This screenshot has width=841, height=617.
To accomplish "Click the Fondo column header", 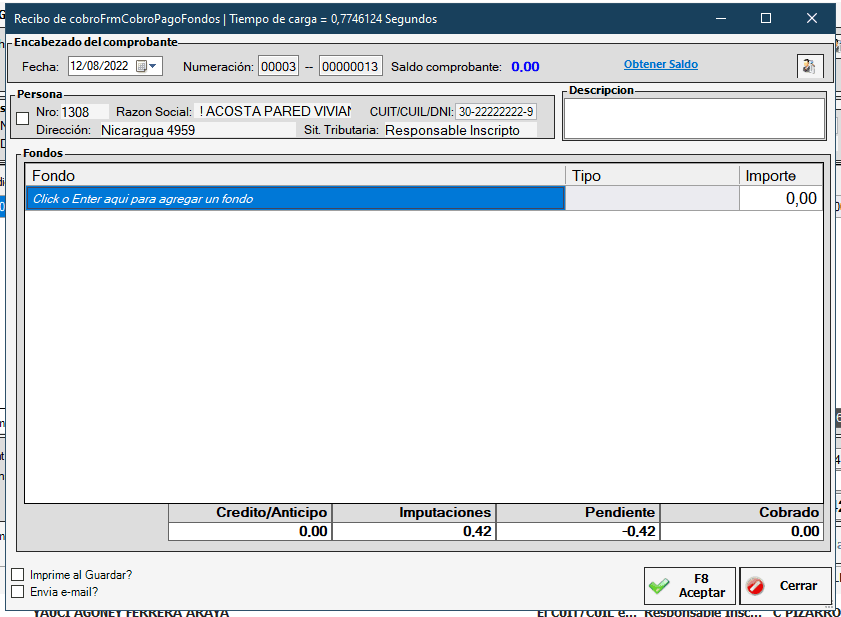I will pos(295,176).
